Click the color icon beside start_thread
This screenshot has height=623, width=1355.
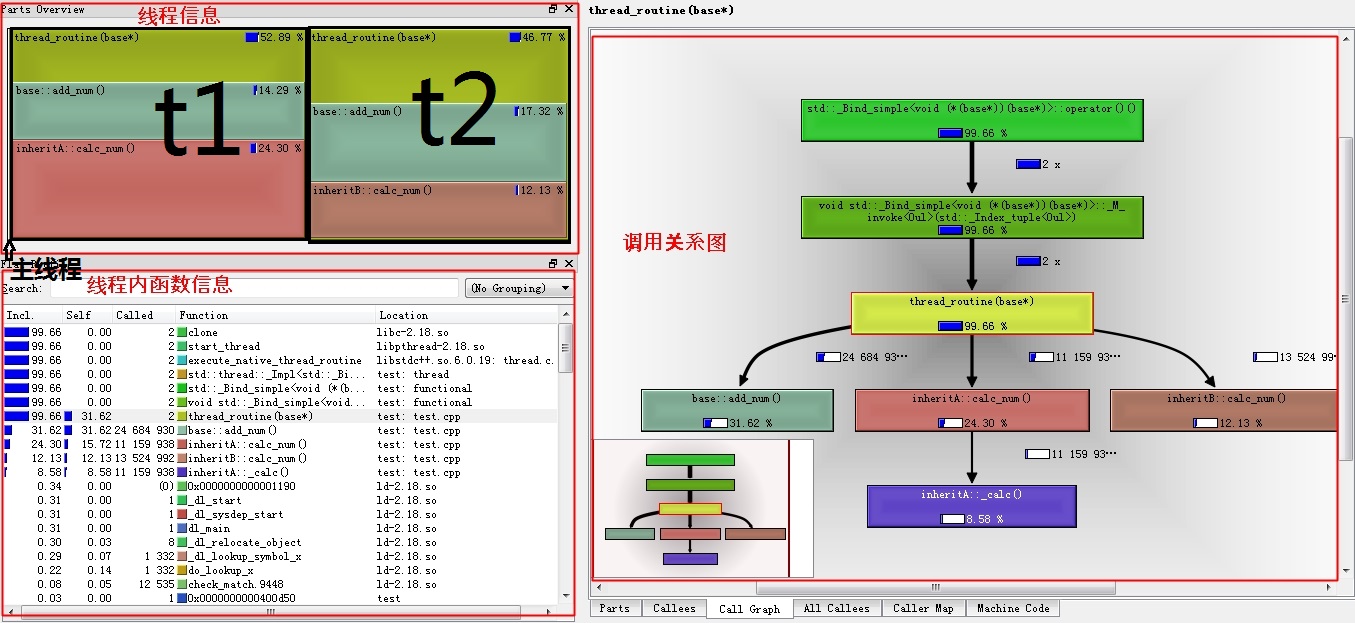[x=182, y=347]
